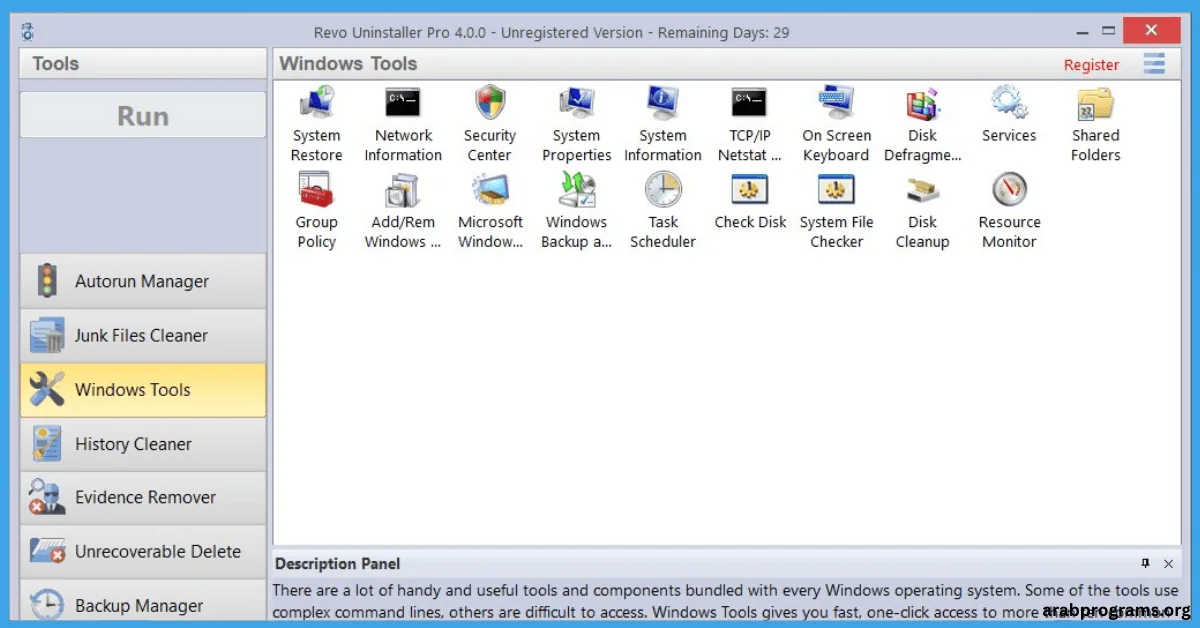The width and height of the screenshot is (1200, 628).
Task: Open Windows Backup and Restore tool
Action: pyautogui.click(x=577, y=211)
